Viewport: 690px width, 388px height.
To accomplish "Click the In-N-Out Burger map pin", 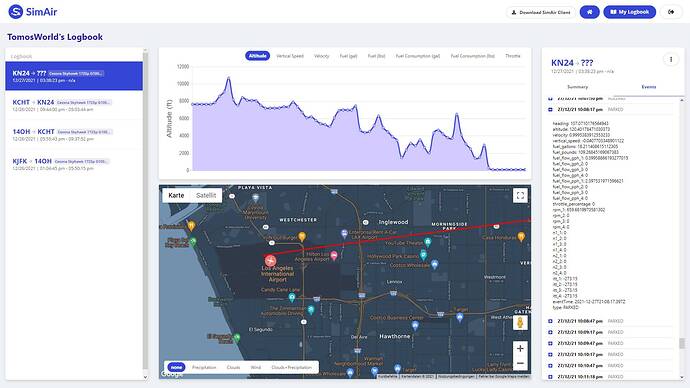I will [302, 237].
